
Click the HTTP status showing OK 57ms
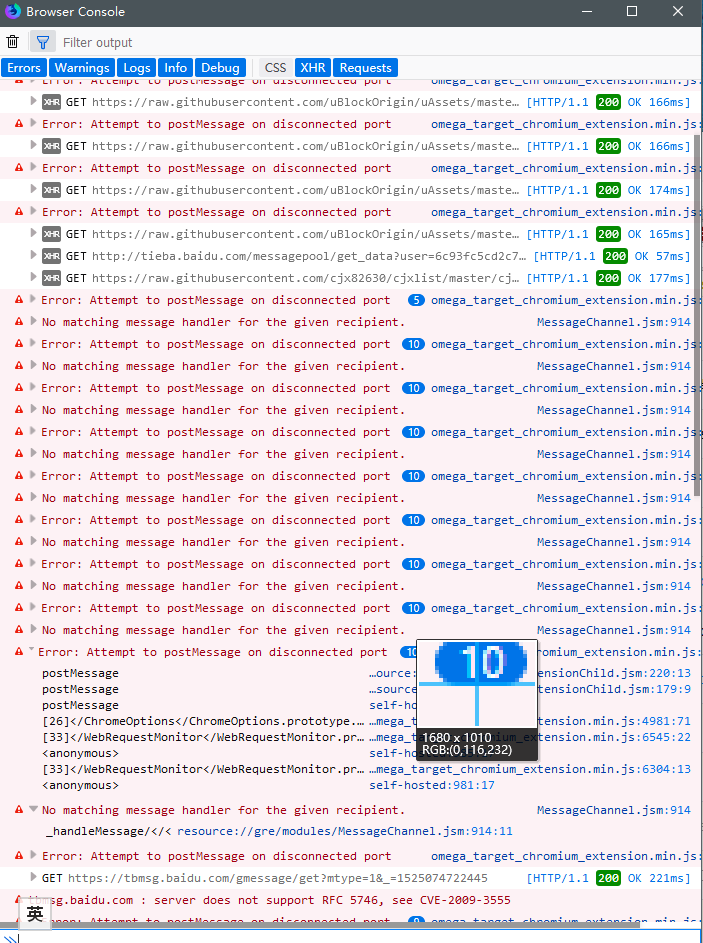pos(612,256)
